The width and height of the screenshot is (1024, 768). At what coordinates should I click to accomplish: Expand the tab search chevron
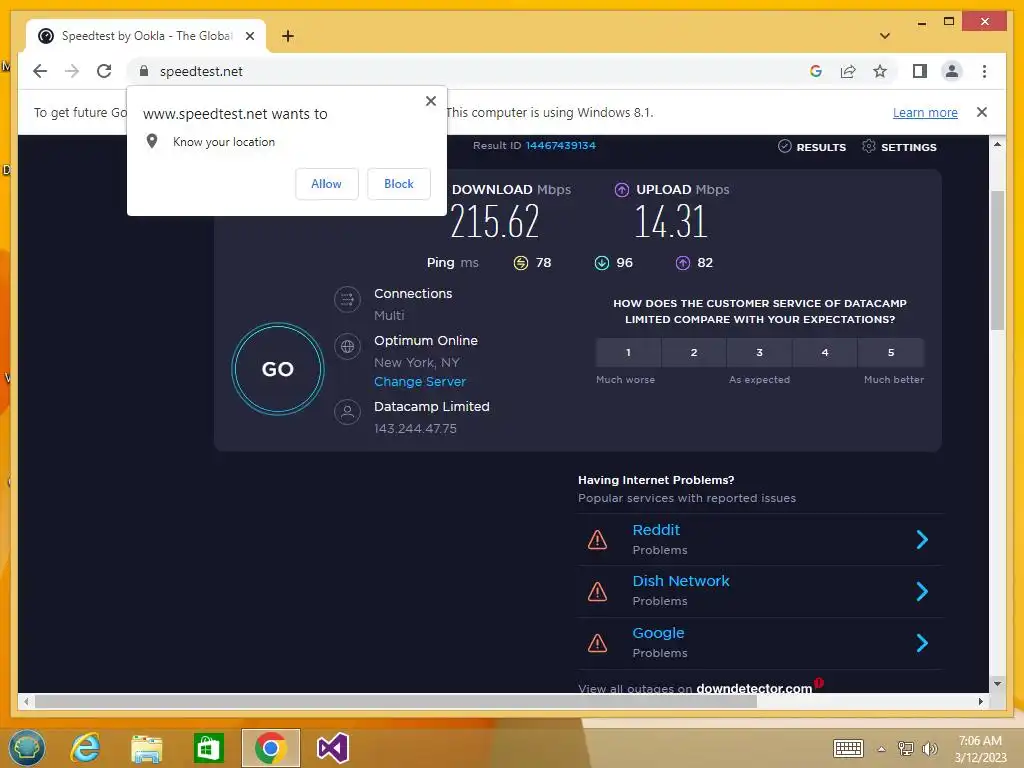885,36
